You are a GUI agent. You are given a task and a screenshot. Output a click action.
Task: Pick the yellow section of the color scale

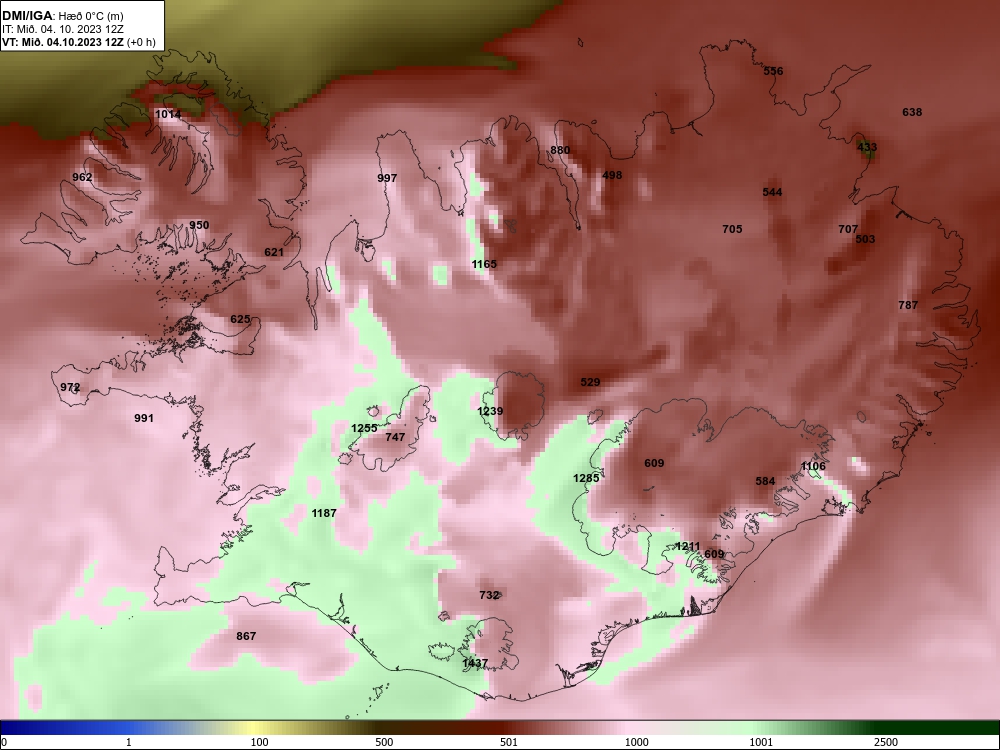[252, 728]
